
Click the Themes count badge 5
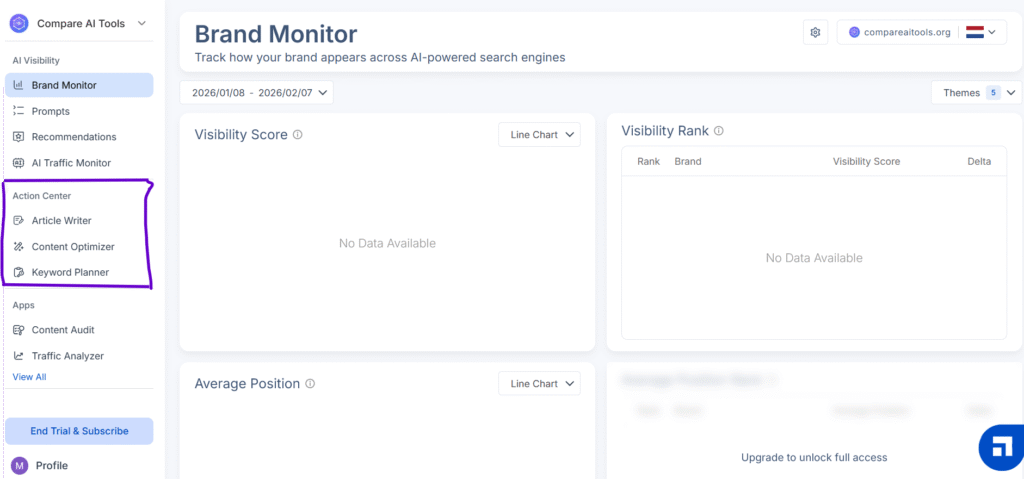click(993, 93)
